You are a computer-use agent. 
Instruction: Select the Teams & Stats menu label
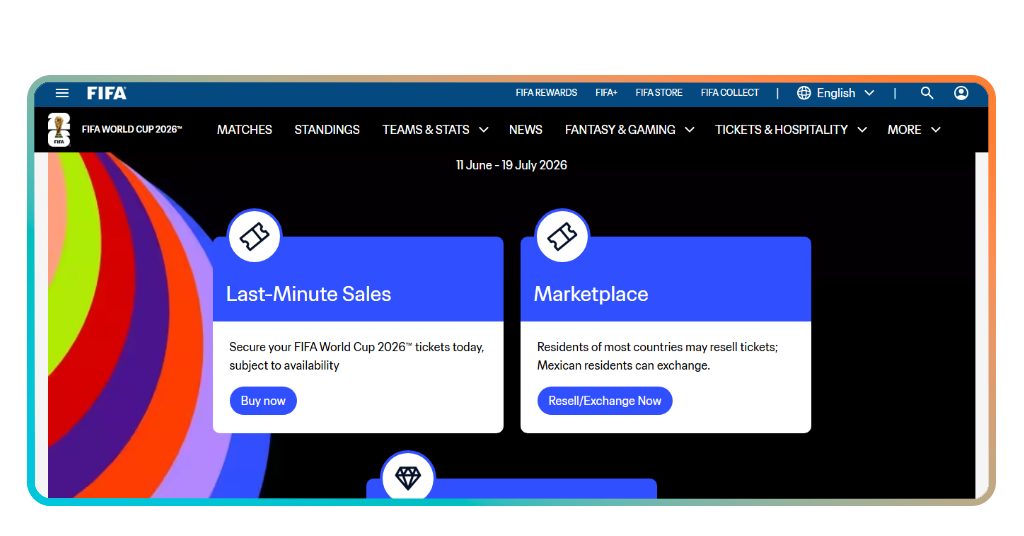tap(426, 130)
